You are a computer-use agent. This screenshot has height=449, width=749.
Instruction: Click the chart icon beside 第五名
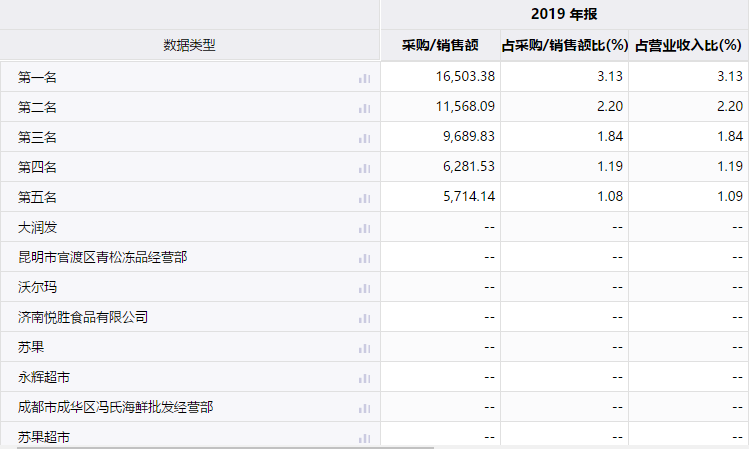click(365, 198)
